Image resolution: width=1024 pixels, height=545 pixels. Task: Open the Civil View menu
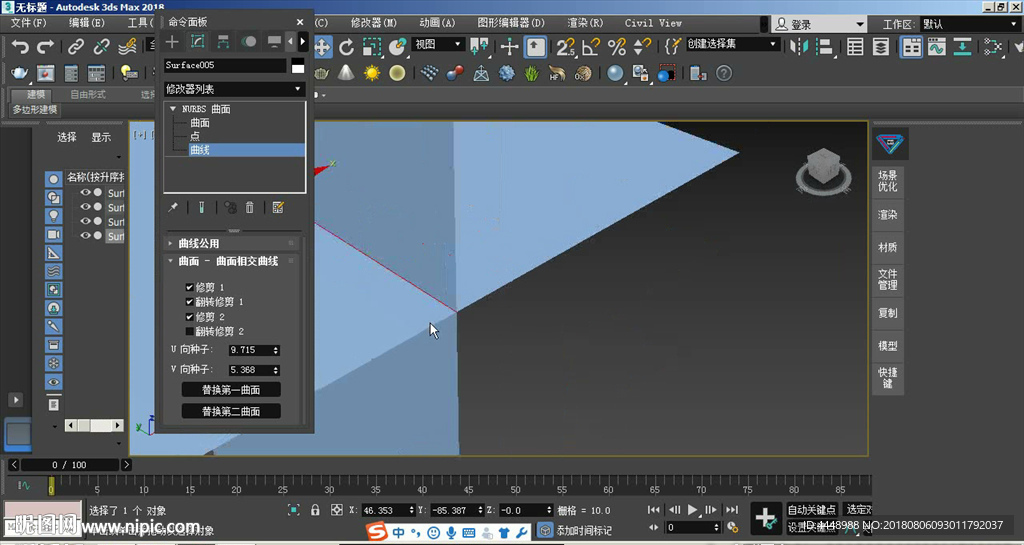tap(653, 23)
